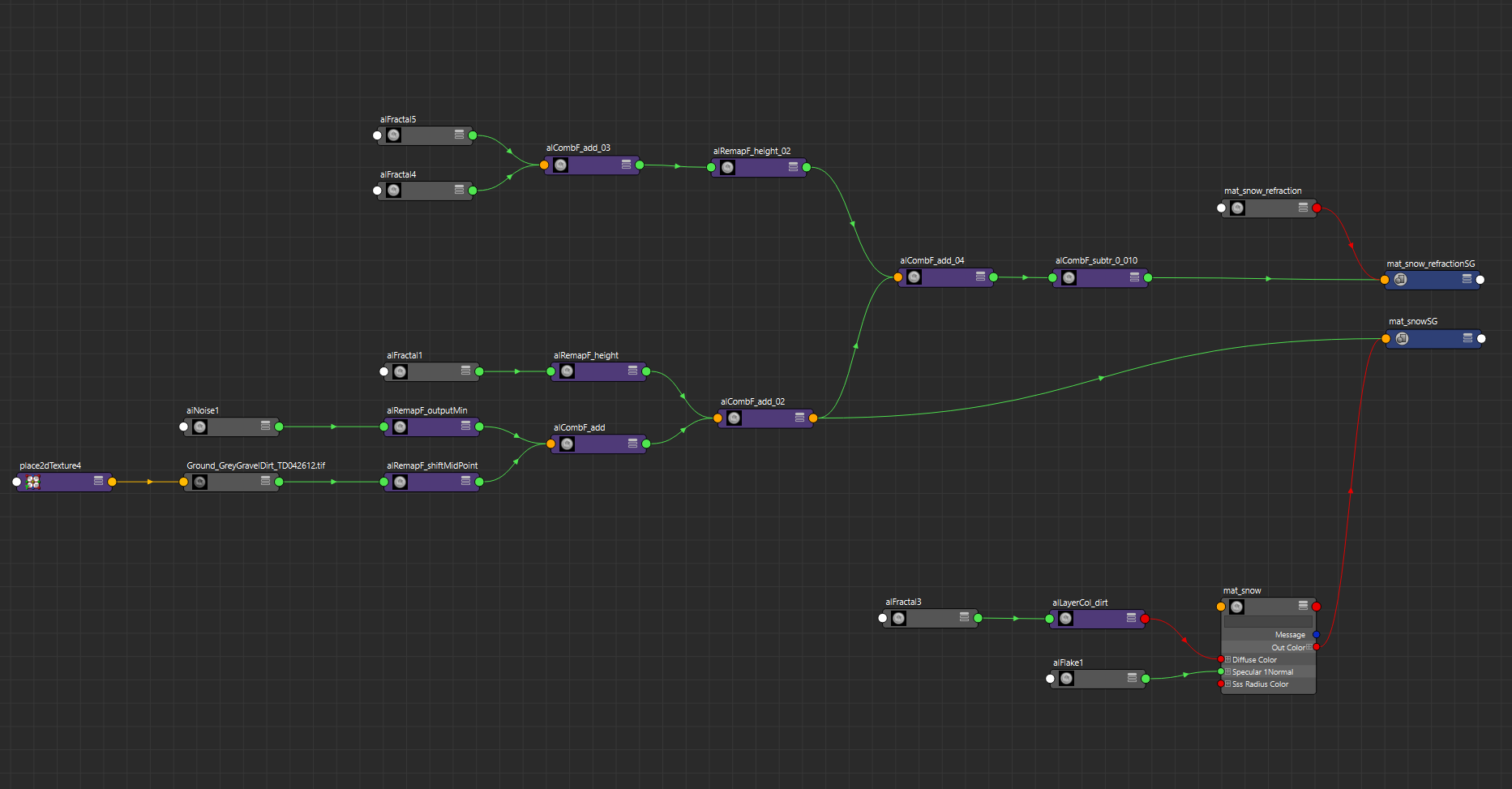This screenshot has height=789, width=1512.
Task: Click the Ground_GreyGravelDirt_TD042612.tif name label
Action: tap(255, 465)
